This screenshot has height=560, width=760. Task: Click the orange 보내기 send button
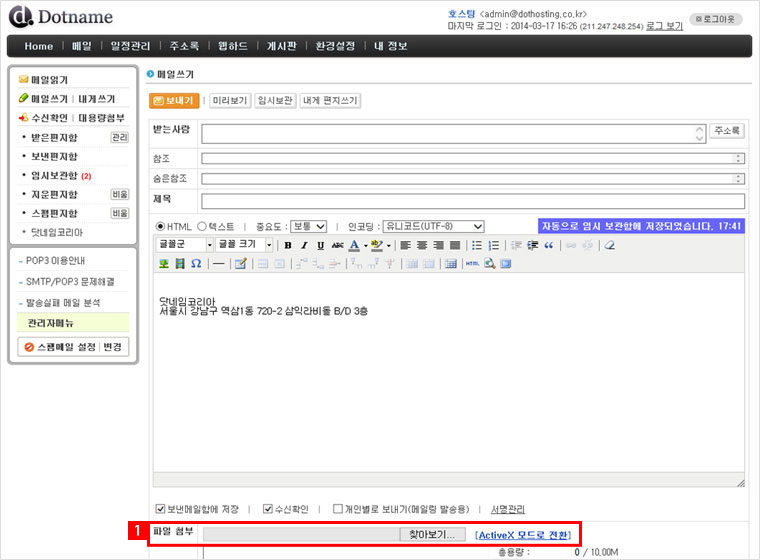(174, 100)
